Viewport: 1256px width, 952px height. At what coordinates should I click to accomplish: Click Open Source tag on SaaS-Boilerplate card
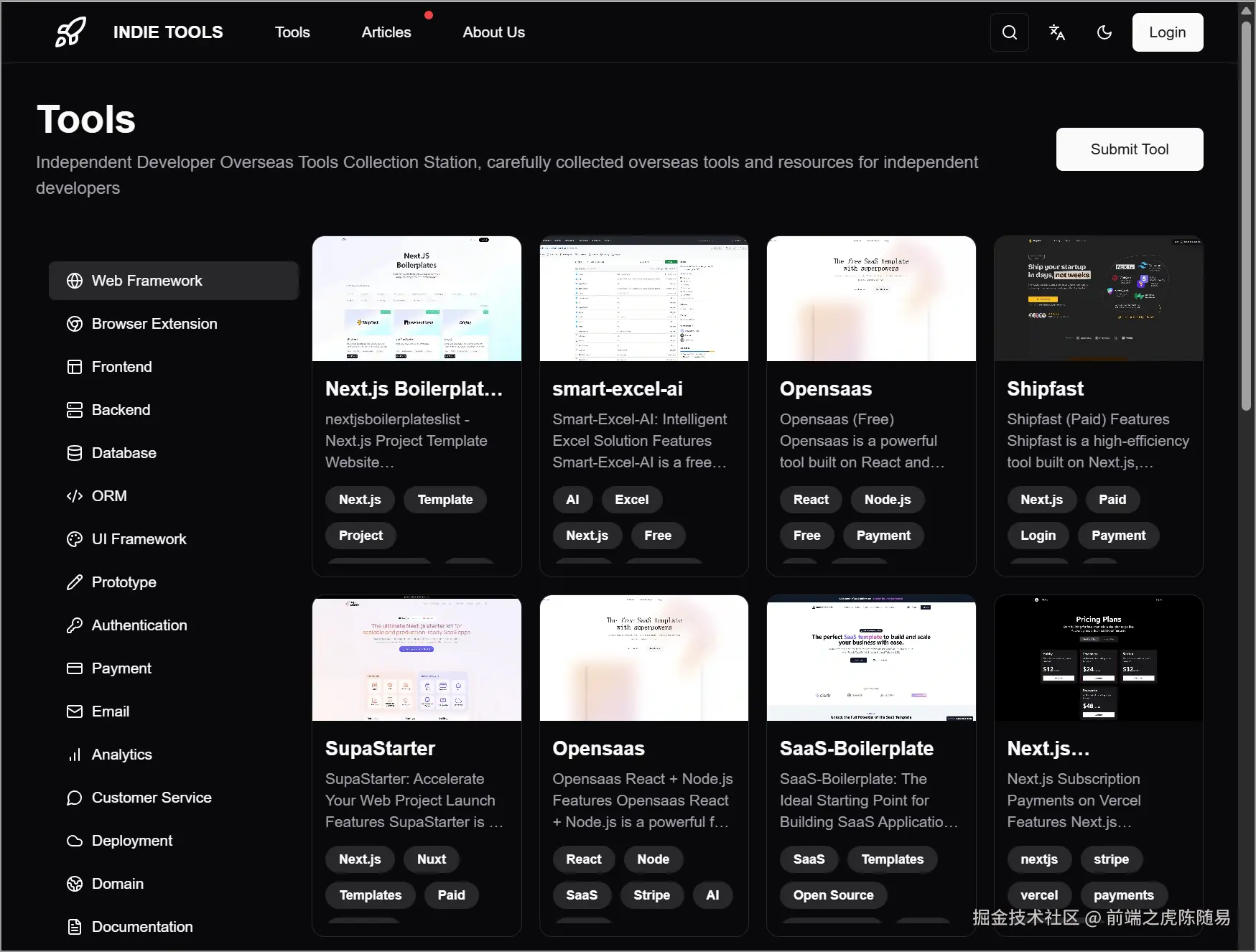[x=834, y=895]
